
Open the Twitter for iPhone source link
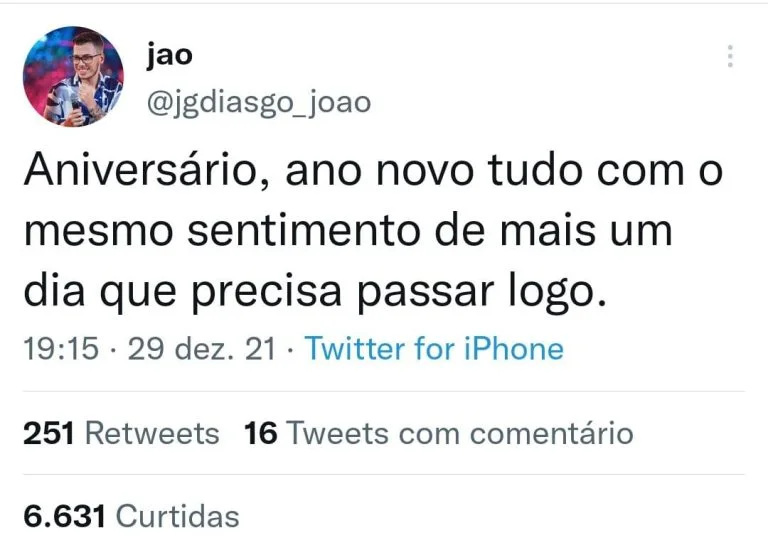(434, 349)
